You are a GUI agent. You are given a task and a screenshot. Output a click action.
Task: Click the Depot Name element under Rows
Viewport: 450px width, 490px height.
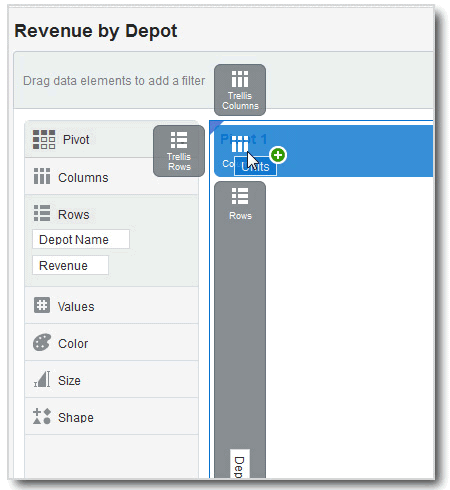pos(81,239)
